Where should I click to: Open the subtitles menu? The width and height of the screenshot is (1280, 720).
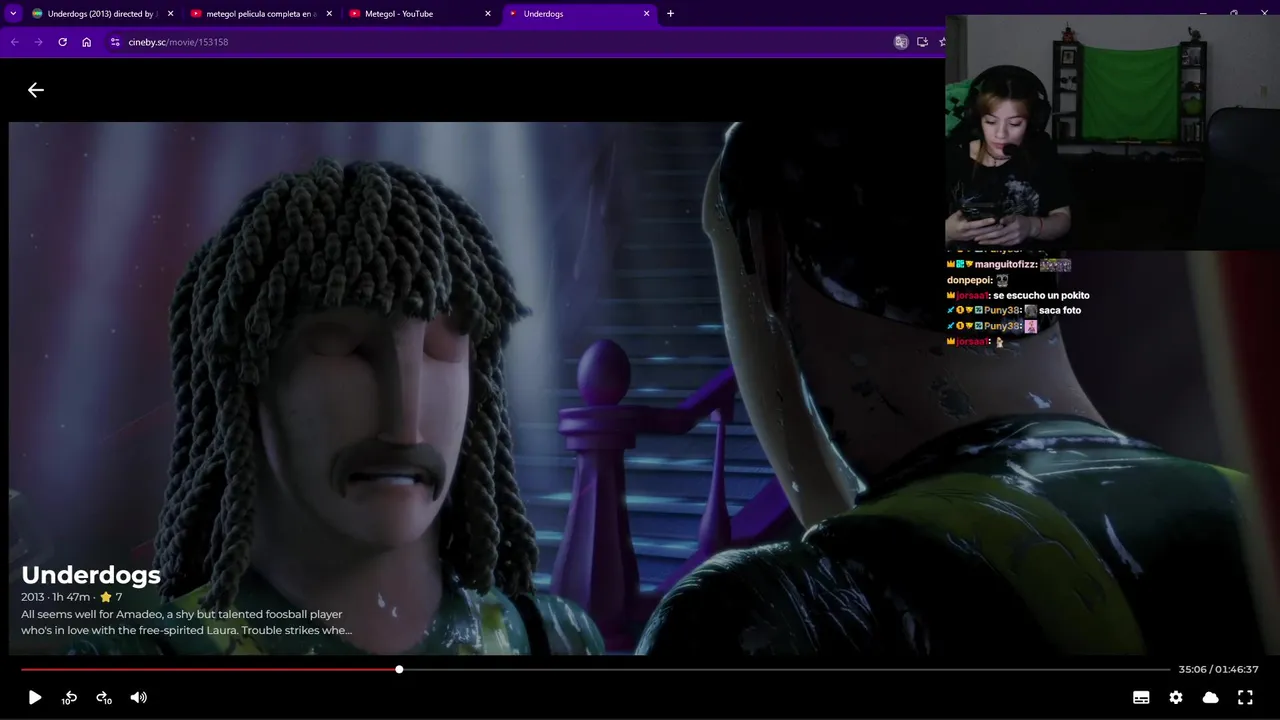[1141, 698]
